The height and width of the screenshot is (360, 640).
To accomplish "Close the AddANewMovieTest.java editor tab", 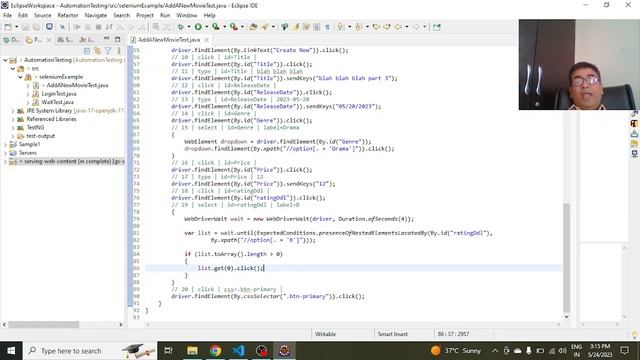I will [x=207, y=40].
